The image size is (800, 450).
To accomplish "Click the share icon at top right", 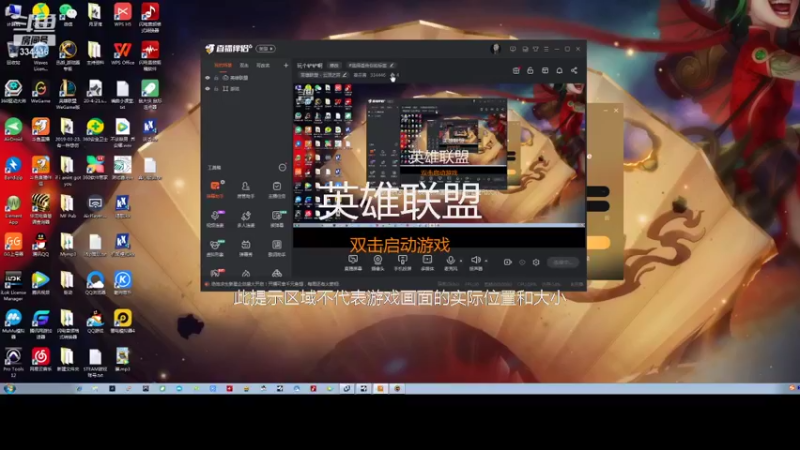I will coord(574,70).
